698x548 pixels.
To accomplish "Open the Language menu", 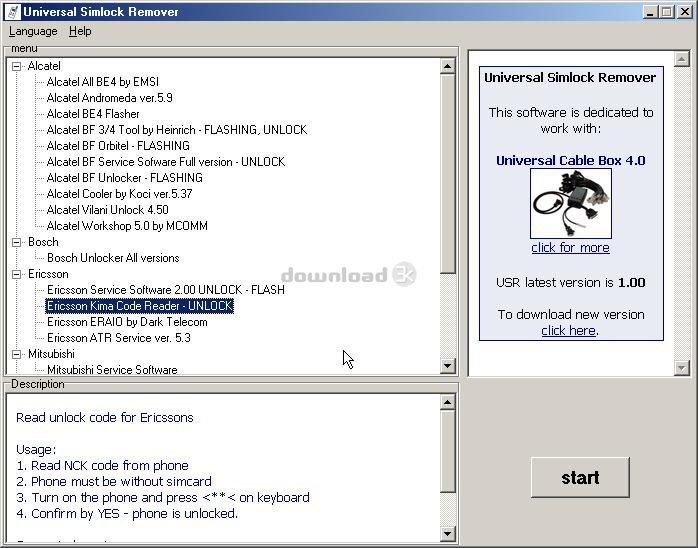I will click(x=33, y=31).
